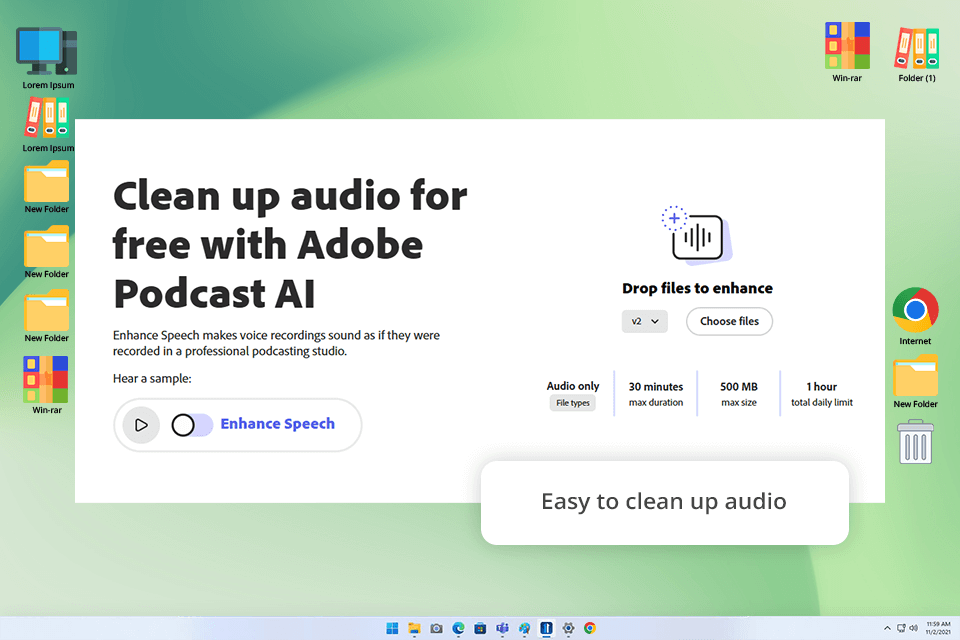Open the v2 model version dropdown
960x640 pixels.
pyautogui.click(x=645, y=322)
